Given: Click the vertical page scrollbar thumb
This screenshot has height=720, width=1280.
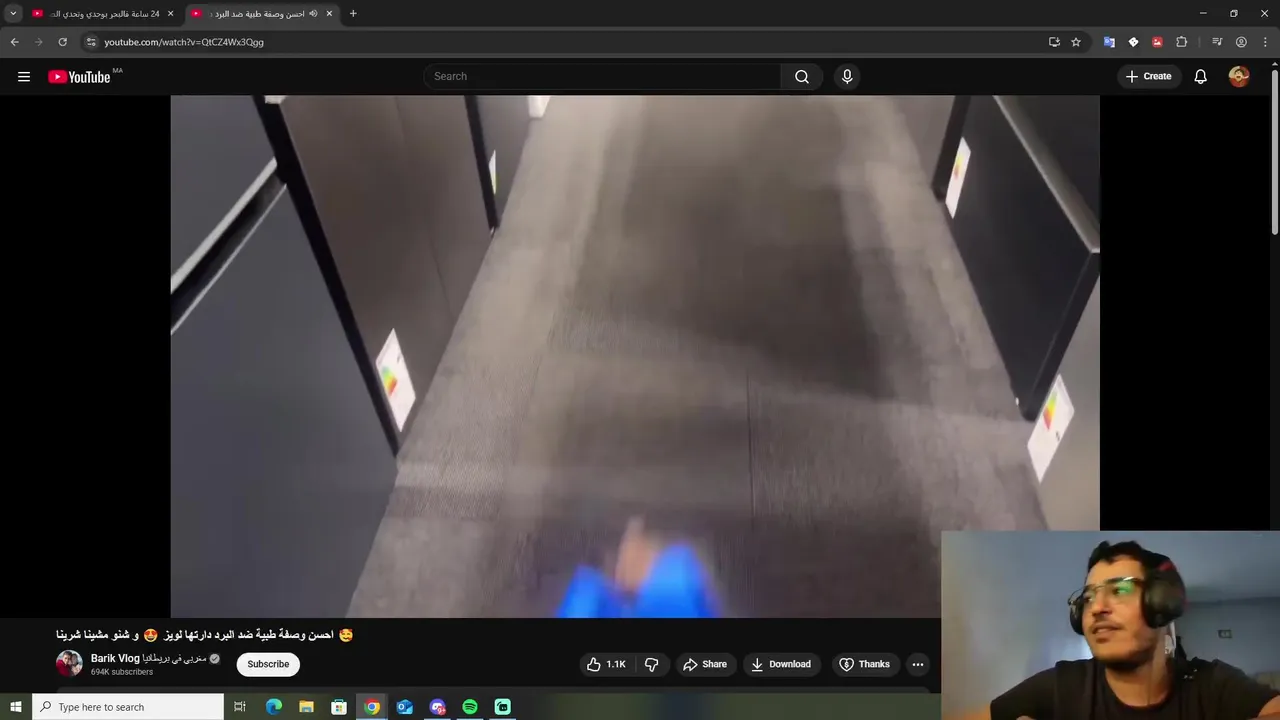Looking at the screenshot, I should [1274, 152].
